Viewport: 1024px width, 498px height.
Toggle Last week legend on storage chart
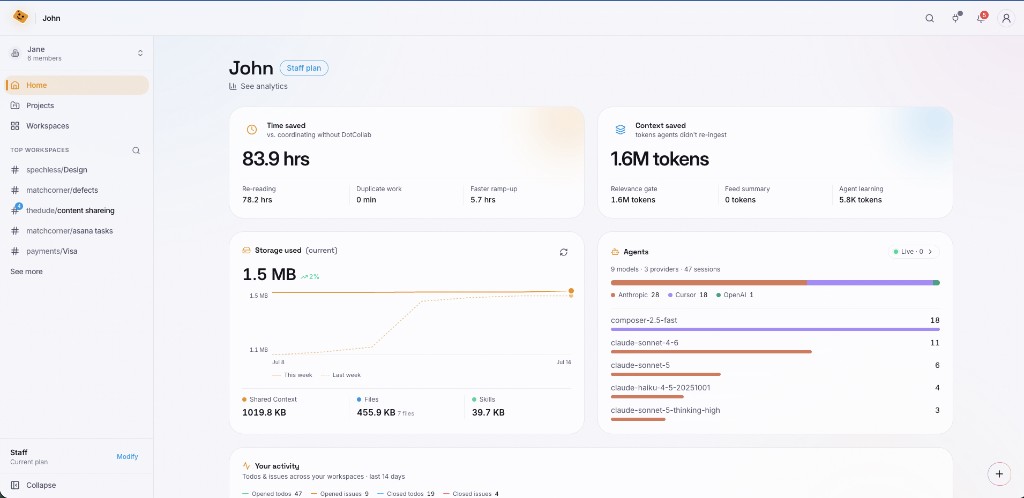pos(341,375)
